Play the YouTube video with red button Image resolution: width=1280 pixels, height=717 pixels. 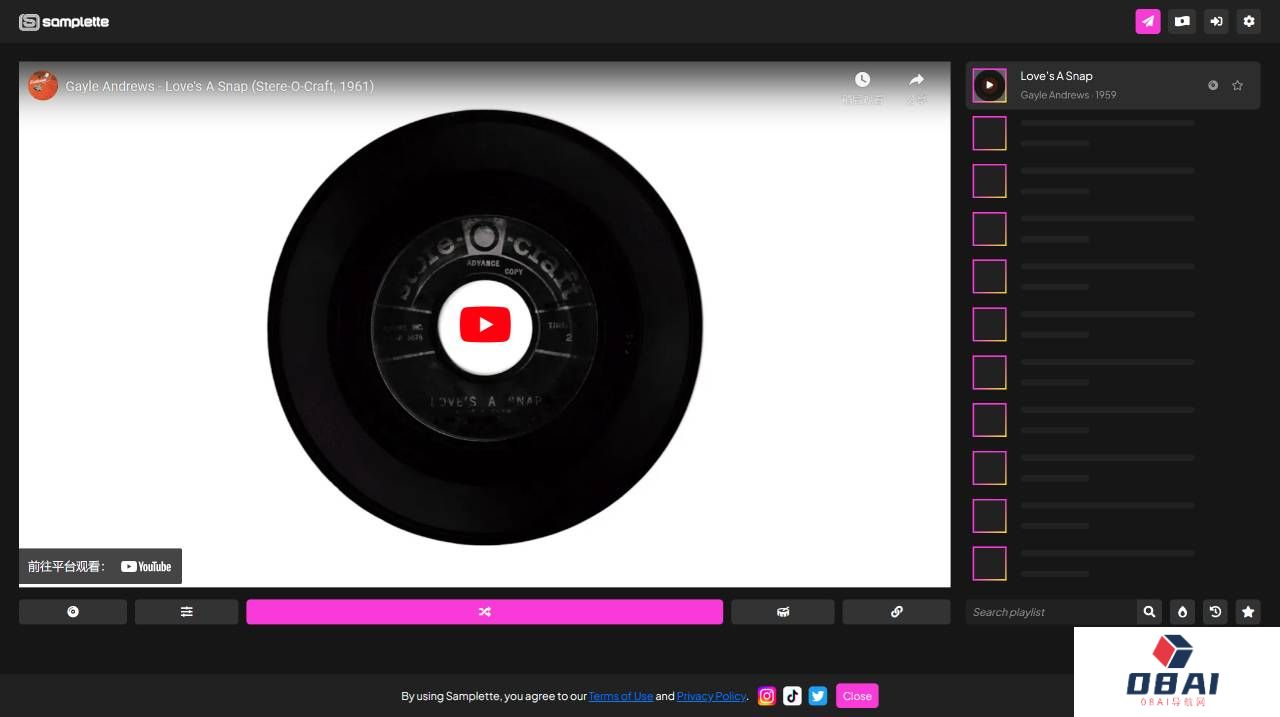[x=485, y=325]
